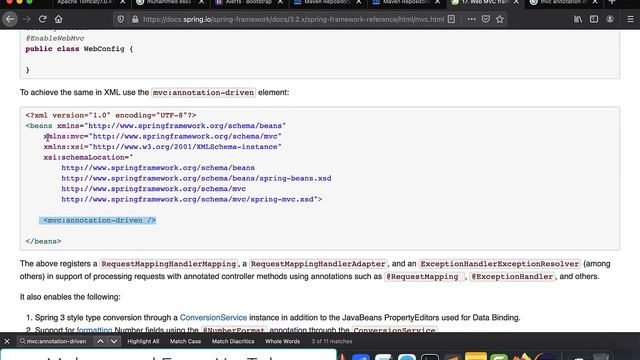Open the Firefox home page

pyautogui.click(x=58, y=19)
